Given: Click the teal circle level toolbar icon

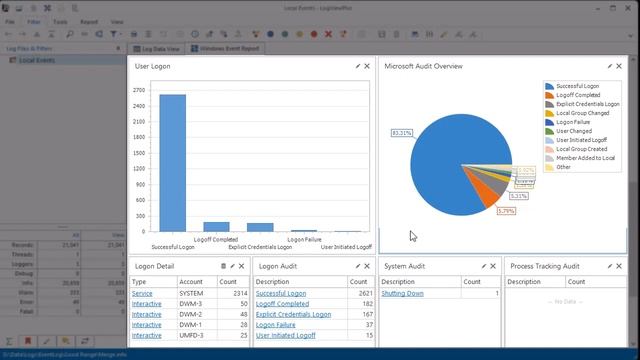Looking at the screenshot, I should point(285,34).
